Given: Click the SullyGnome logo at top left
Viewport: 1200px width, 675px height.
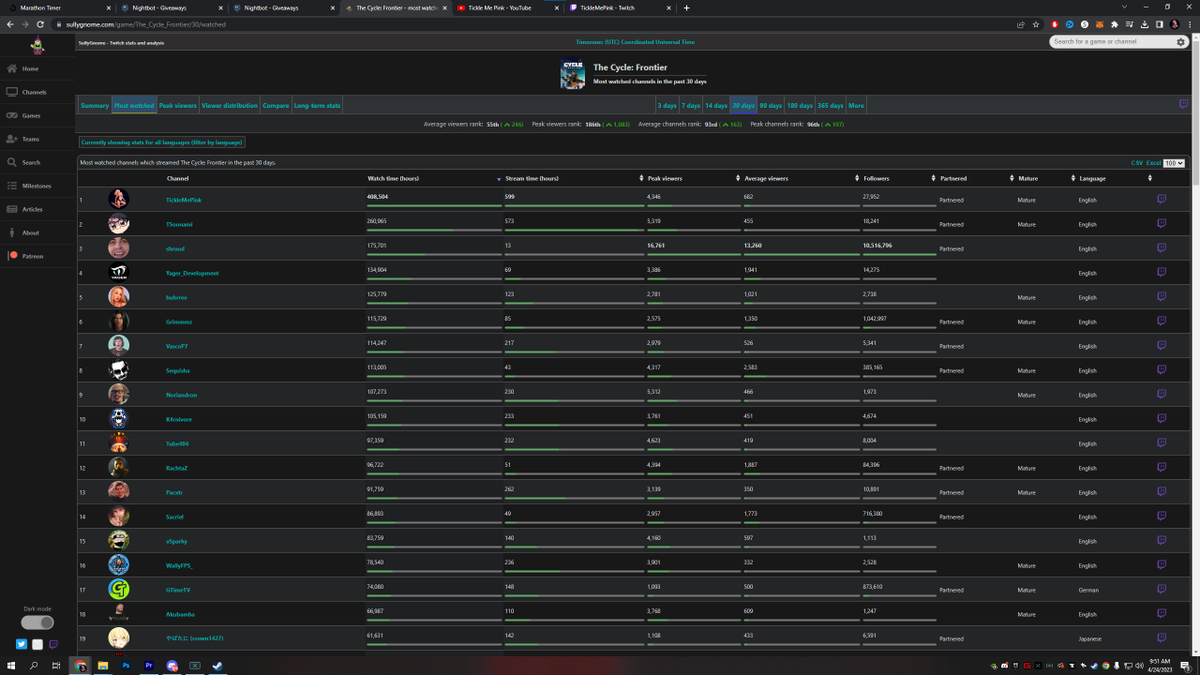Looking at the screenshot, I should (x=37, y=45).
